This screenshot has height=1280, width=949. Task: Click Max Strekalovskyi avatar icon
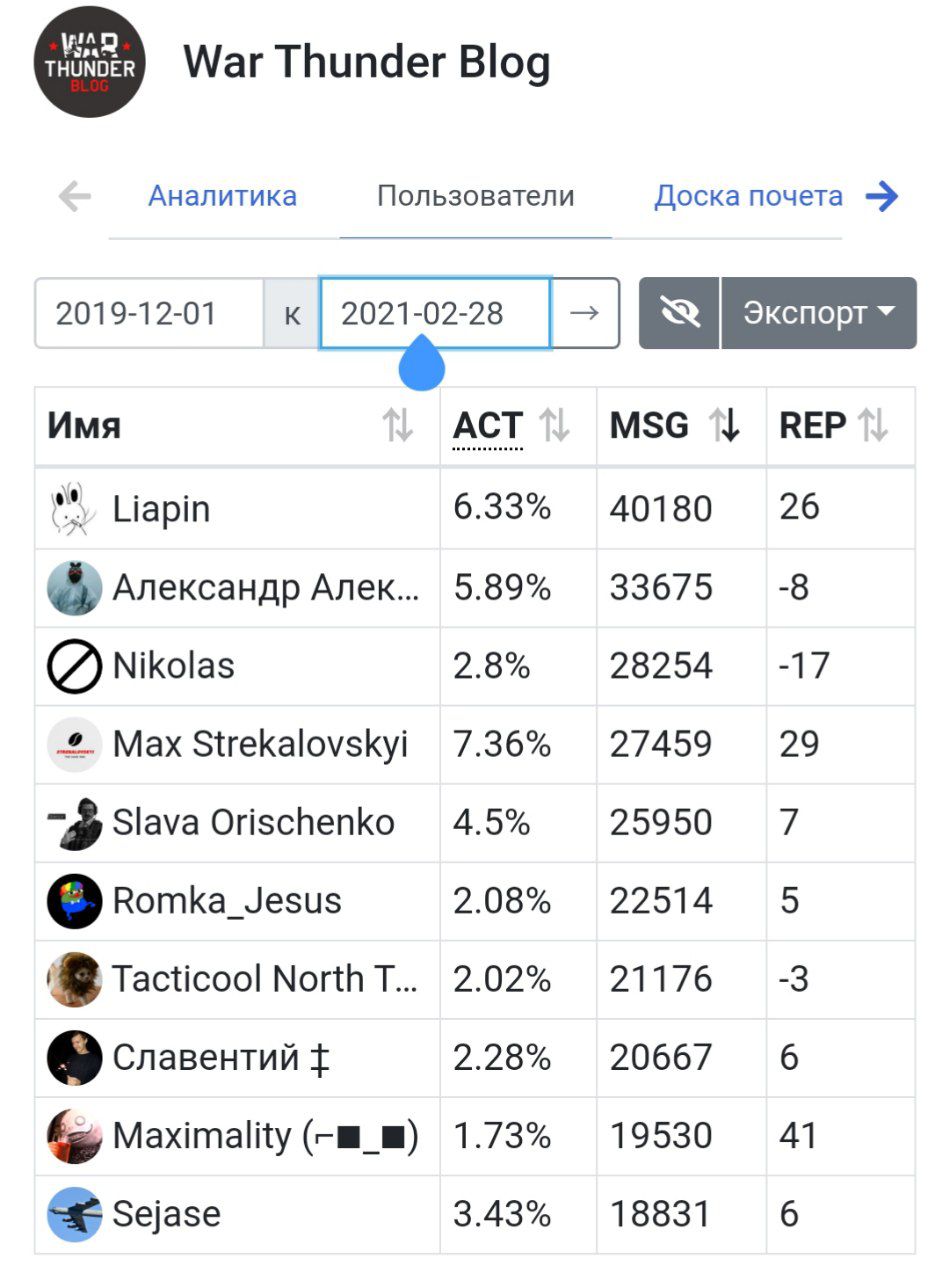point(74,745)
